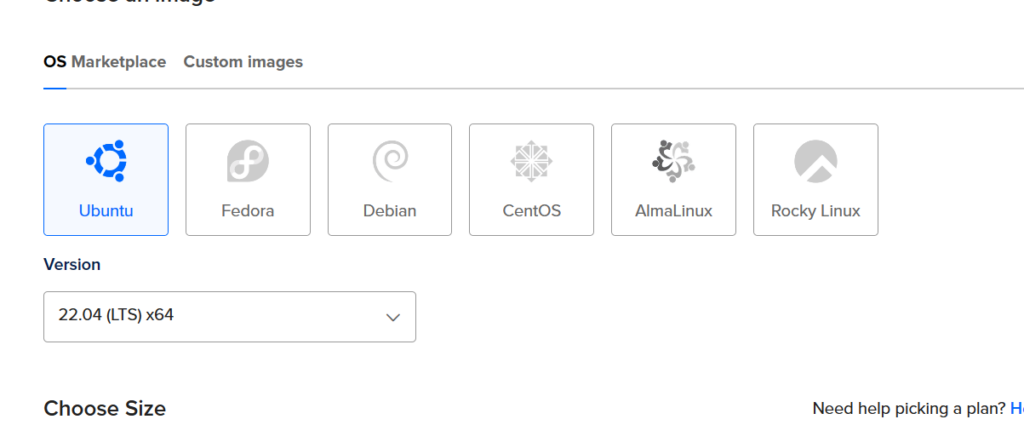Viewport: 1024px width, 425px height.
Task: Pick the Debian text label
Action: coord(390,211)
